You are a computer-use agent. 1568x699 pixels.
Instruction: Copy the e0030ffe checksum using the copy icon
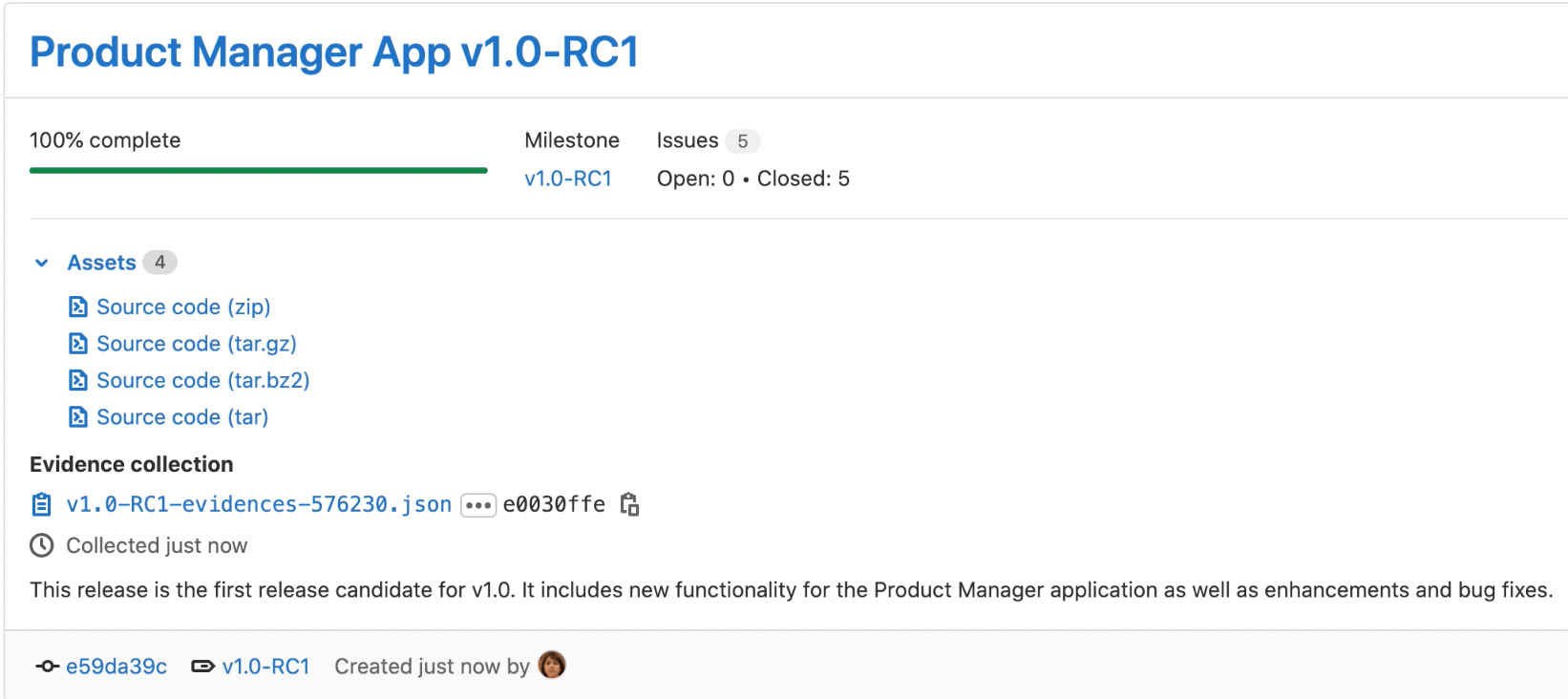pyautogui.click(x=630, y=503)
